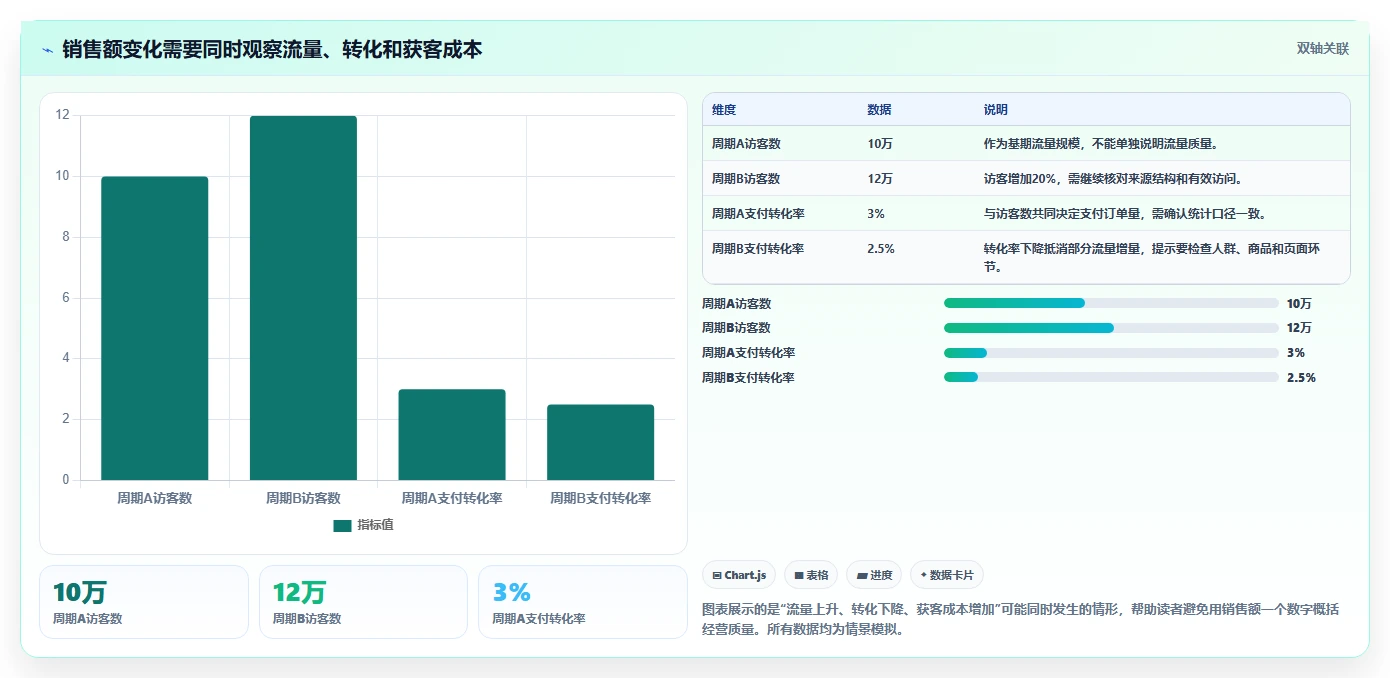Click the 周期A访客数 progress bar showing 10万

pyautogui.click(x=1111, y=303)
